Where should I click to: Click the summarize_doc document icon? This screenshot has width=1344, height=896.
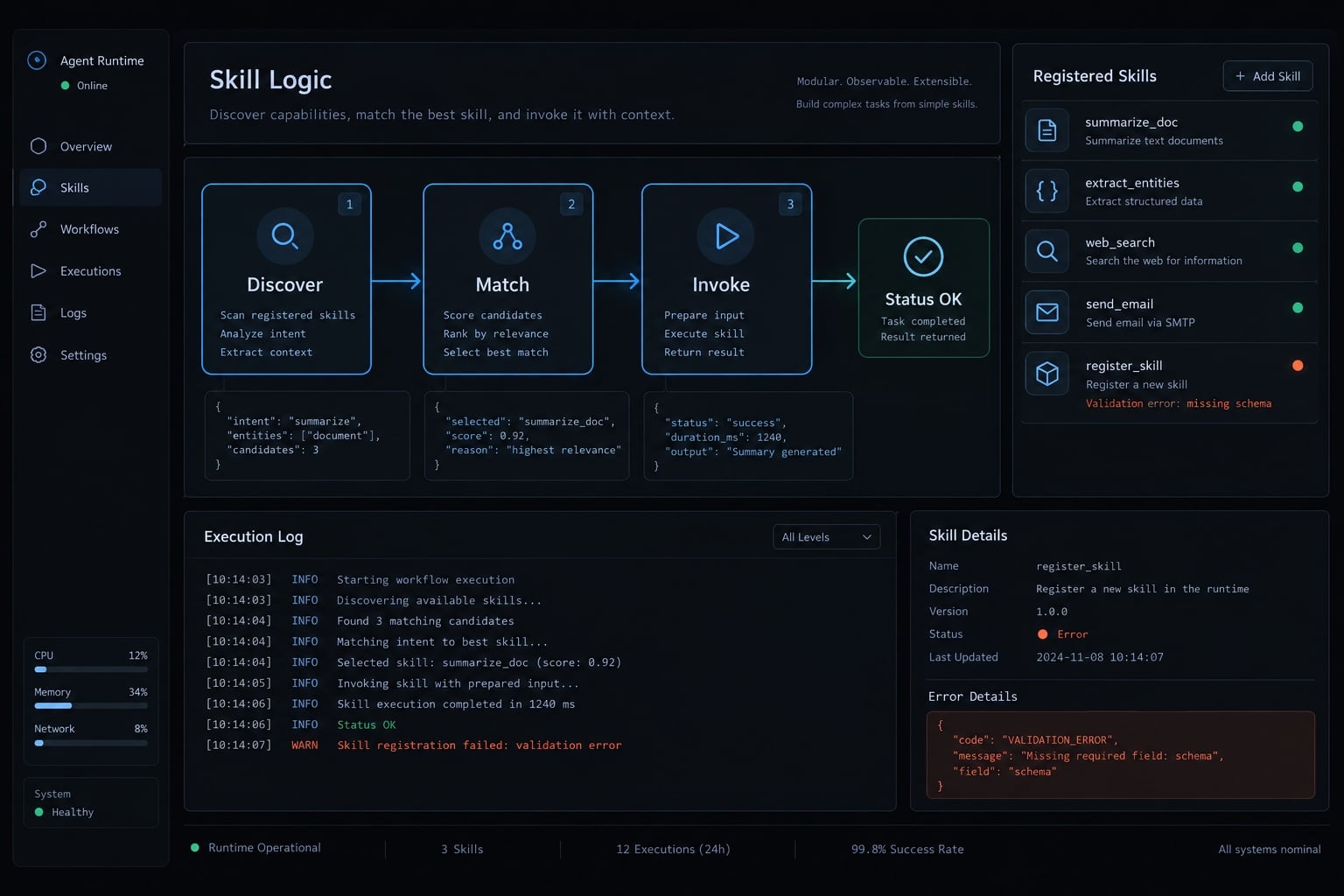(x=1047, y=130)
